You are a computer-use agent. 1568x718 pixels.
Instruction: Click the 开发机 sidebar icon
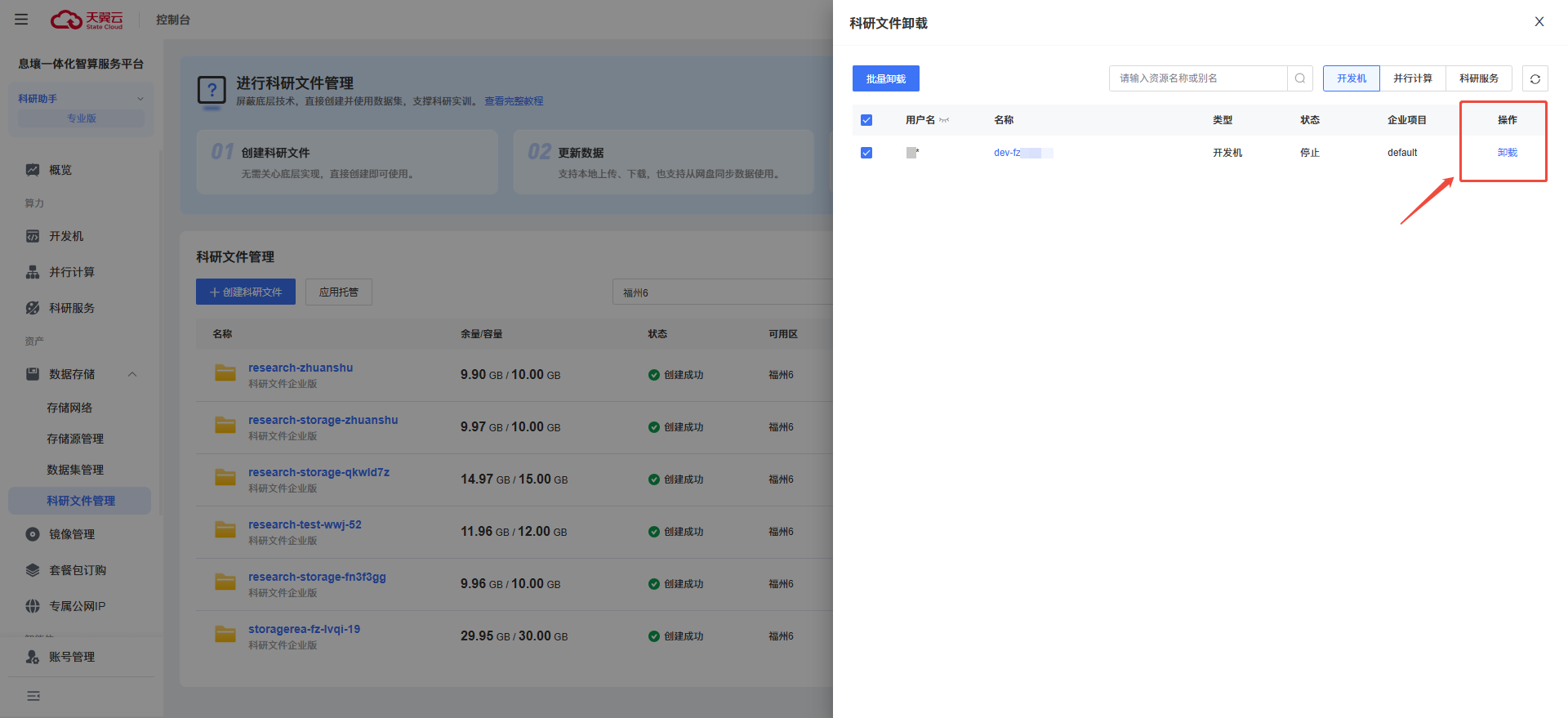tap(33, 236)
